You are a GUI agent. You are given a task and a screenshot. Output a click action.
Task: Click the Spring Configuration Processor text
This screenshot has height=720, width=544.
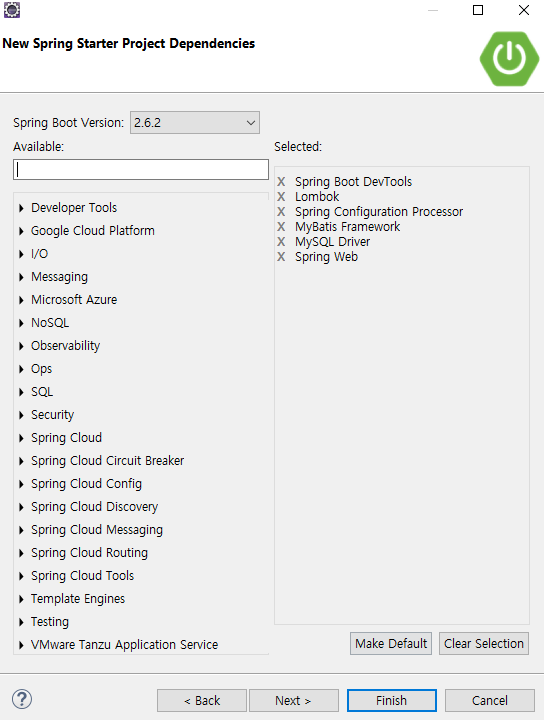(x=379, y=212)
